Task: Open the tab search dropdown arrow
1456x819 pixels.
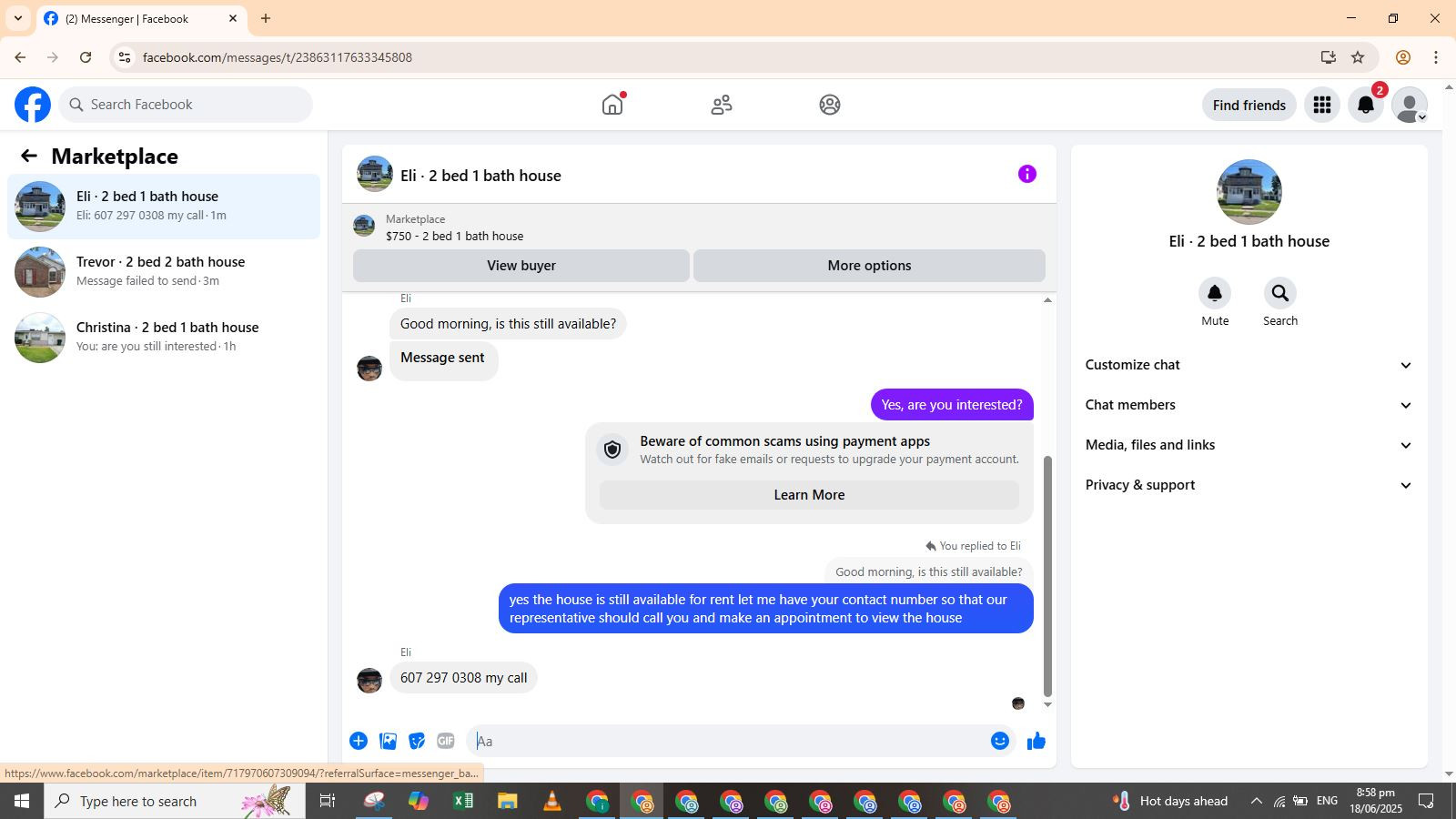Action: (x=18, y=18)
